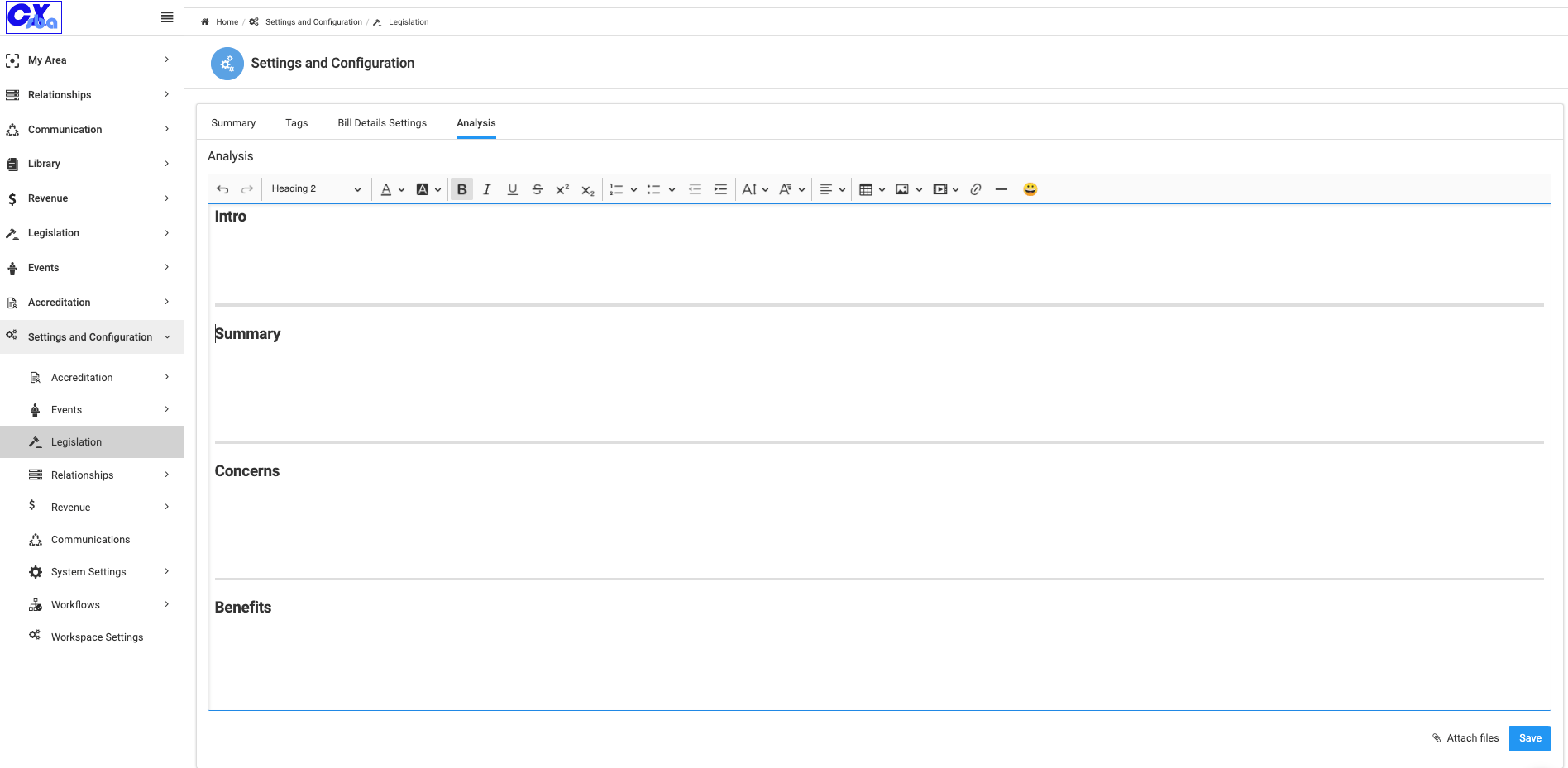Image resolution: width=1568 pixels, height=768 pixels.
Task: Open the Bill Details Settings tab
Action: (382, 123)
